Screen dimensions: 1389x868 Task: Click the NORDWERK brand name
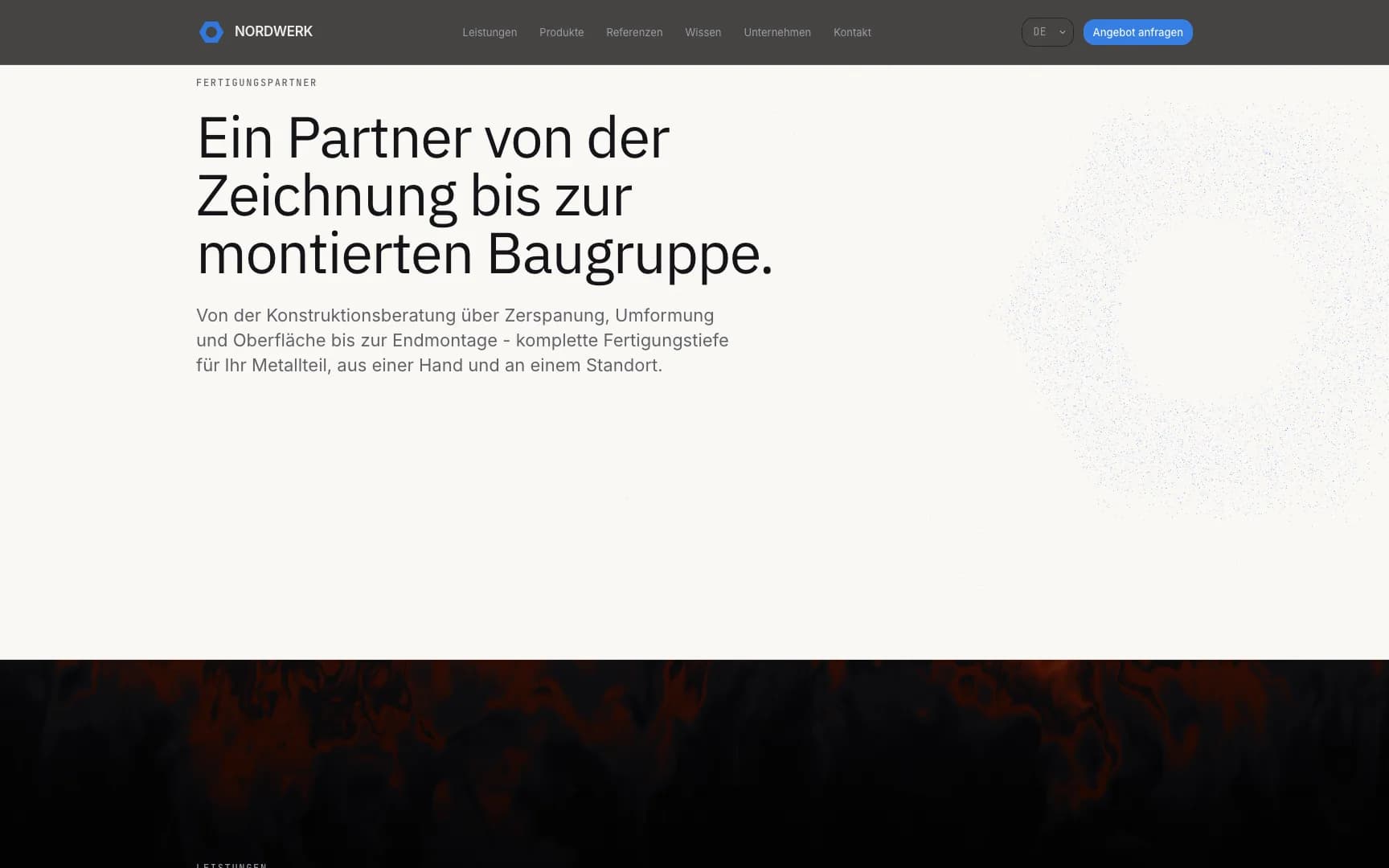point(273,31)
